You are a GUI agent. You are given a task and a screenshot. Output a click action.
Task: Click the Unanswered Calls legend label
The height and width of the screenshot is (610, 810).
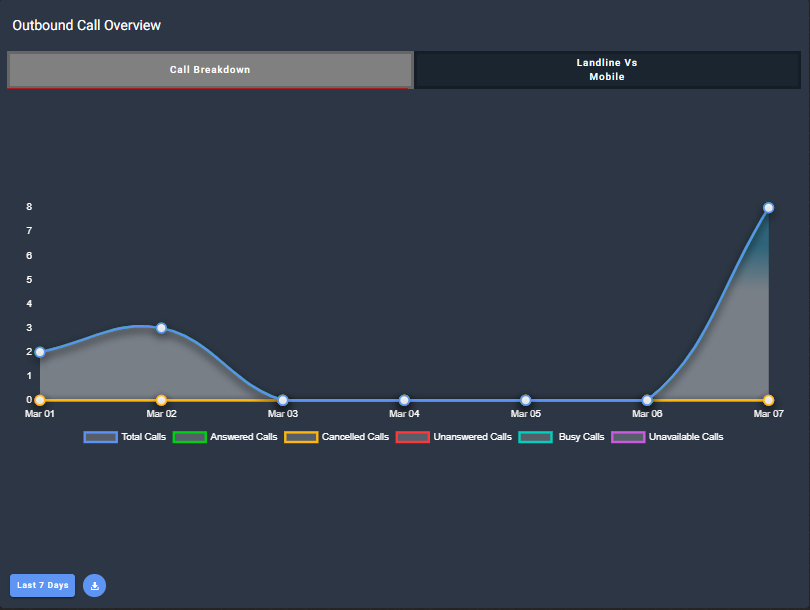click(x=473, y=437)
